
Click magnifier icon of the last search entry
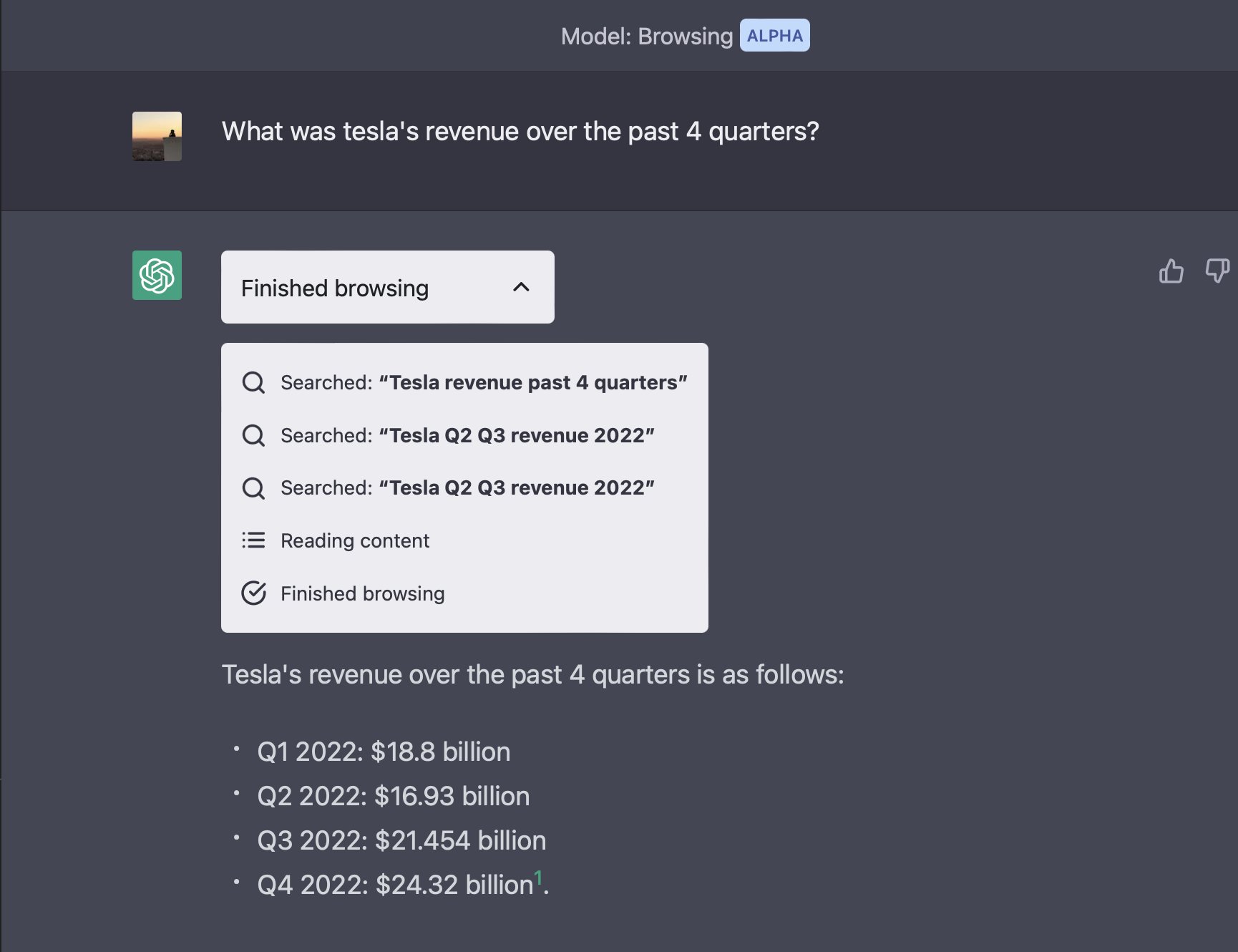(253, 488)
